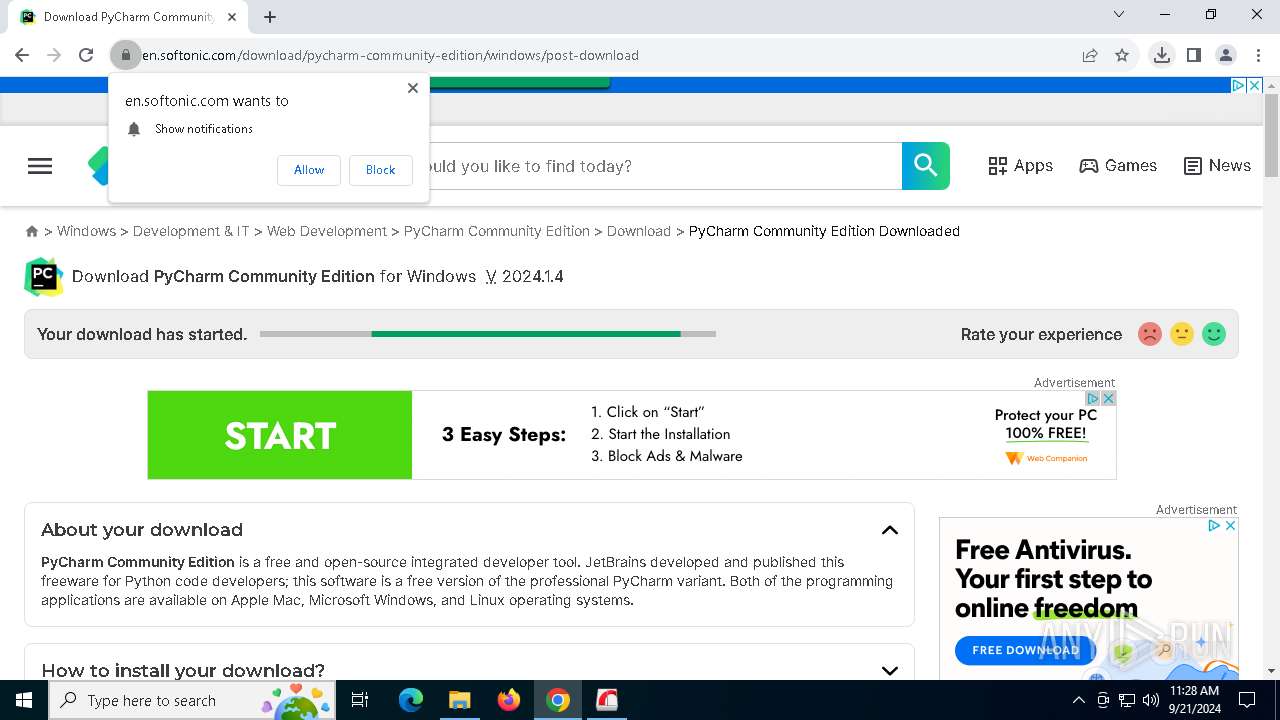The image size is (1280, 720).
Task: Open Windows breadcrumb link
Action: coord(86,231)
